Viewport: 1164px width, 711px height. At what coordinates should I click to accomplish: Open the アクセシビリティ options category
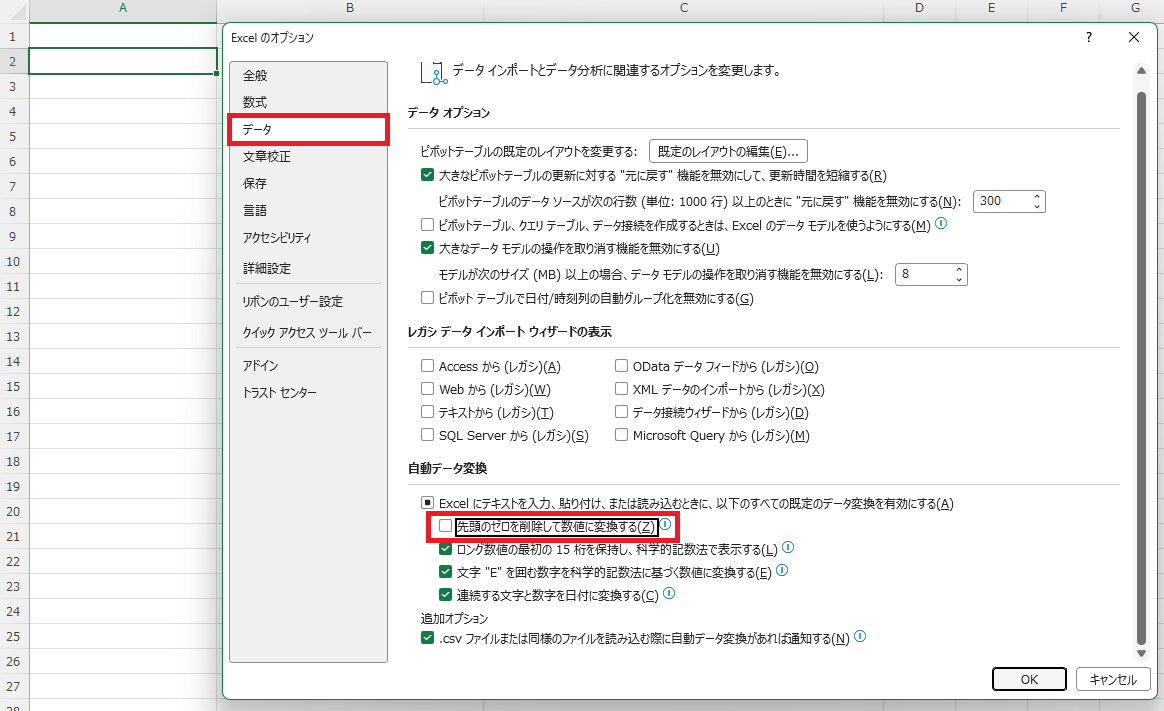309,237
